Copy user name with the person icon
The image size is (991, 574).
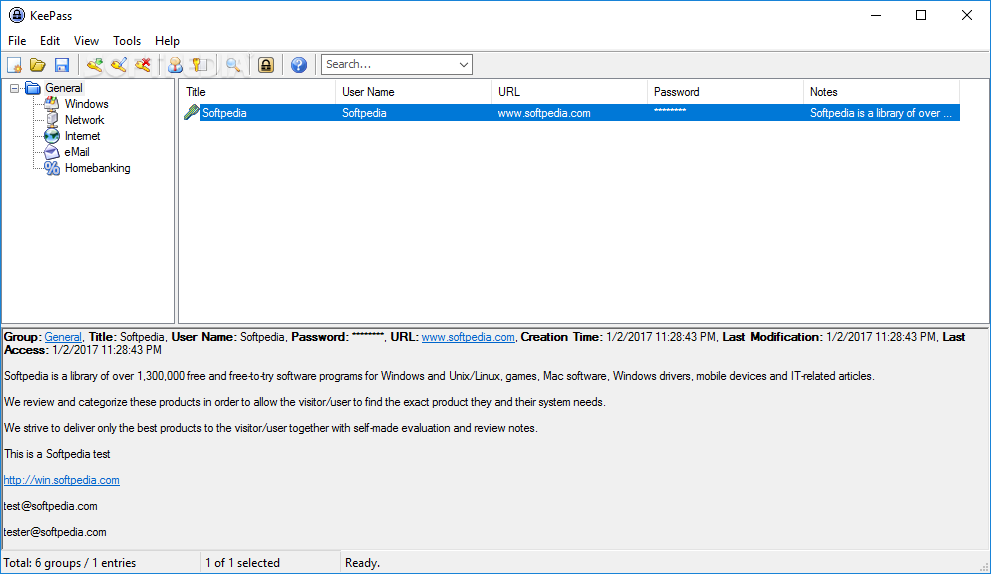pyautogui.click(x=175, y=64)
